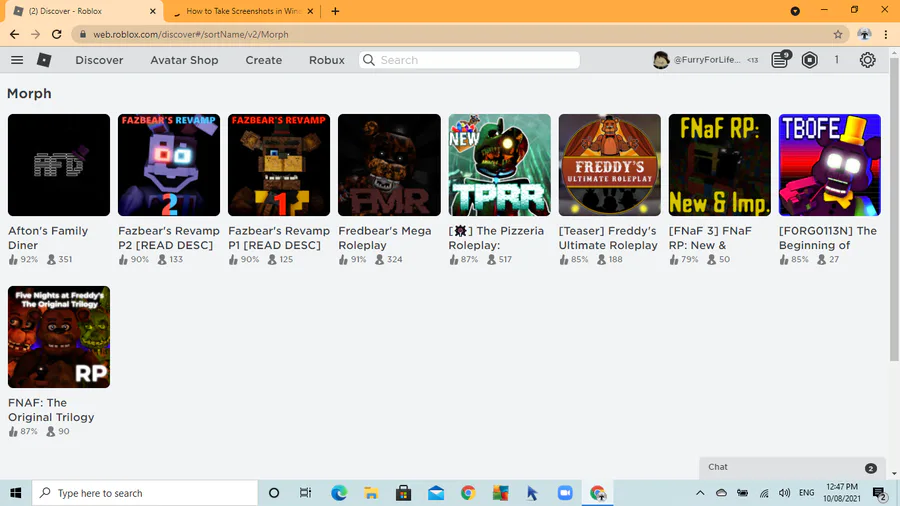Screen dimensions: 900x506
Task: Open Microsoft Store from taskbar
Action: point(404,493)
